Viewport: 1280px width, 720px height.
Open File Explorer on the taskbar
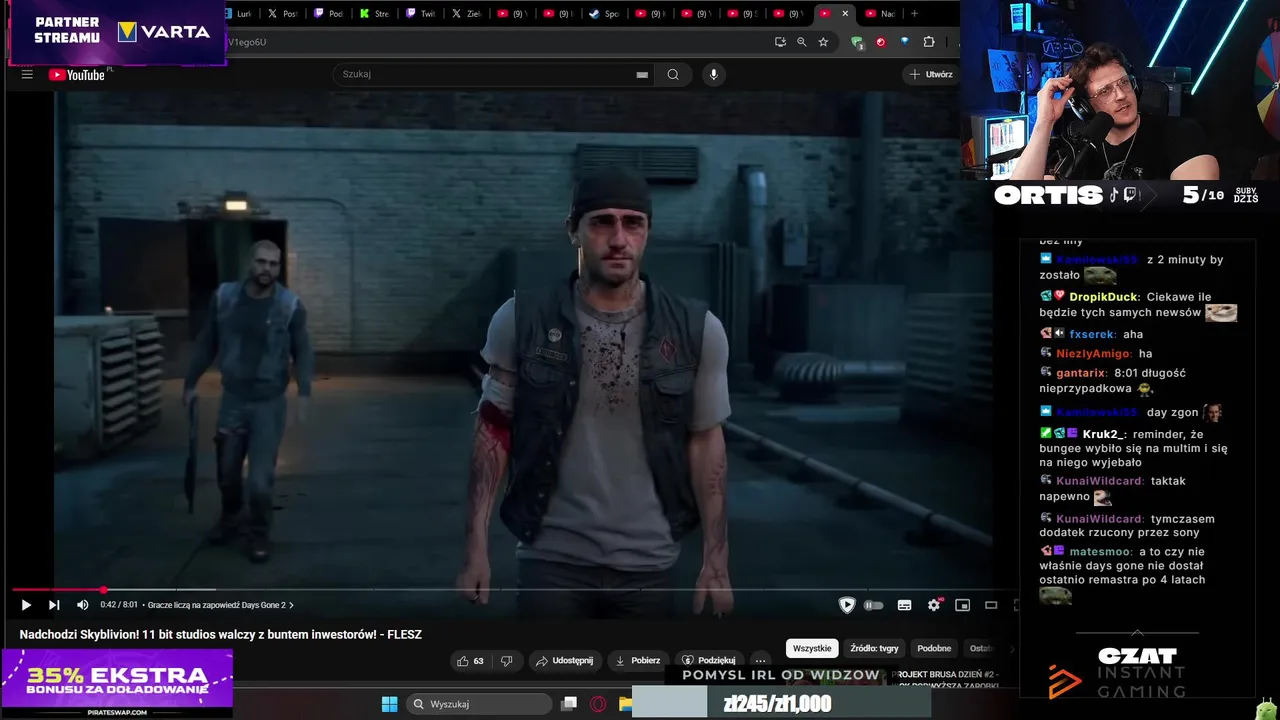click(x=625, y=704)
